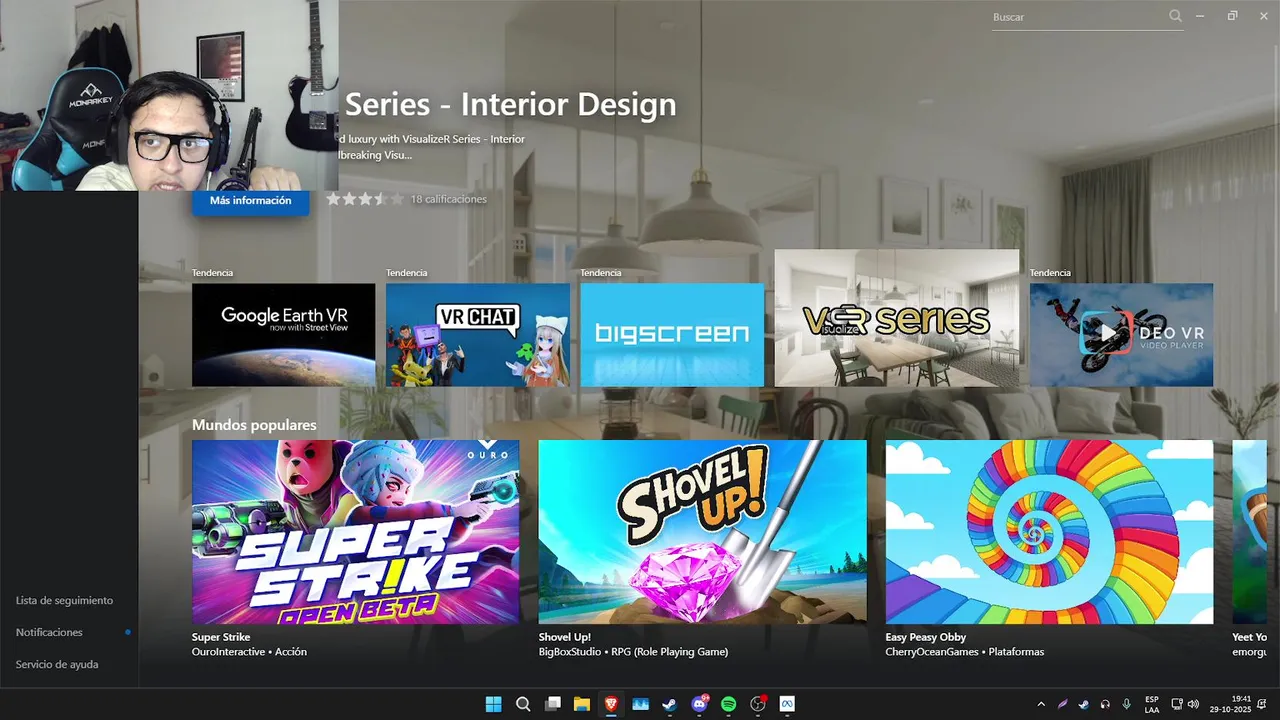Open the Shovel Up! world card image
1280x720 pixels.
[702, 532]
